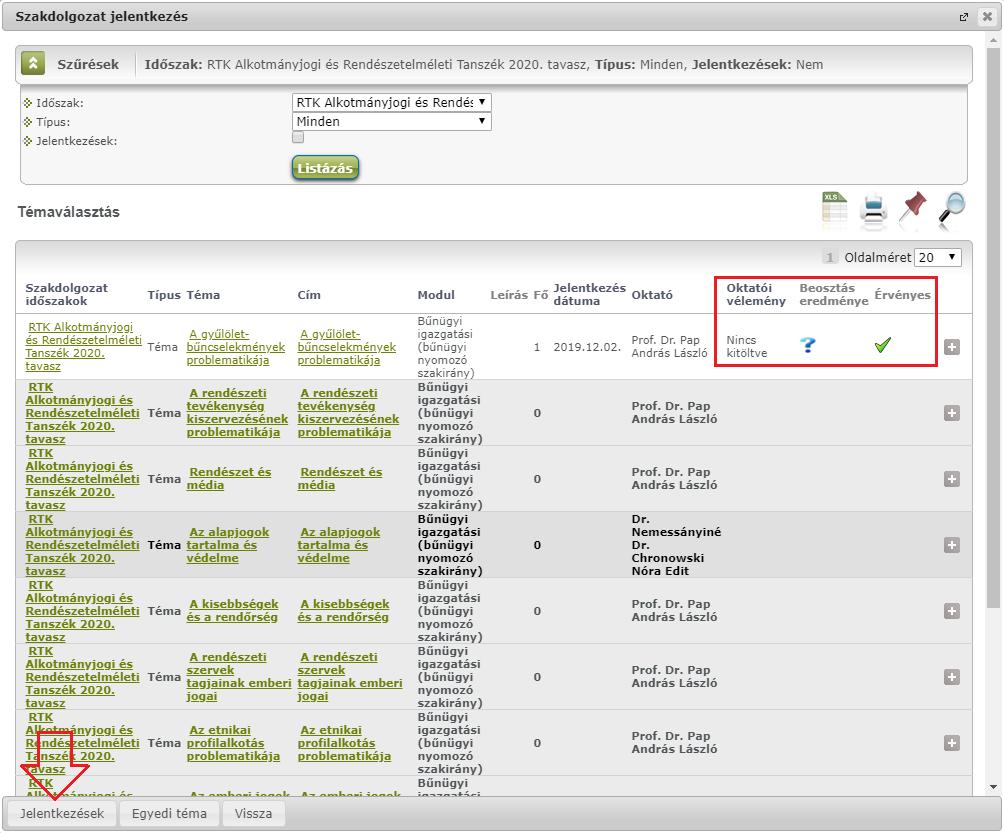Click the vertical scrollbar thumb

click(x=993, y=327)
